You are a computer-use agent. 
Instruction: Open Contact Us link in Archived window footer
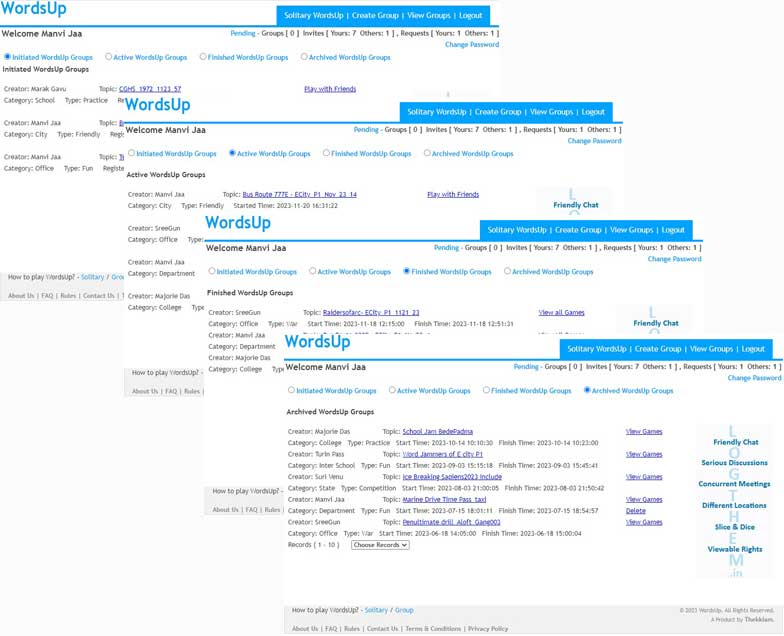tap(382, 628)
